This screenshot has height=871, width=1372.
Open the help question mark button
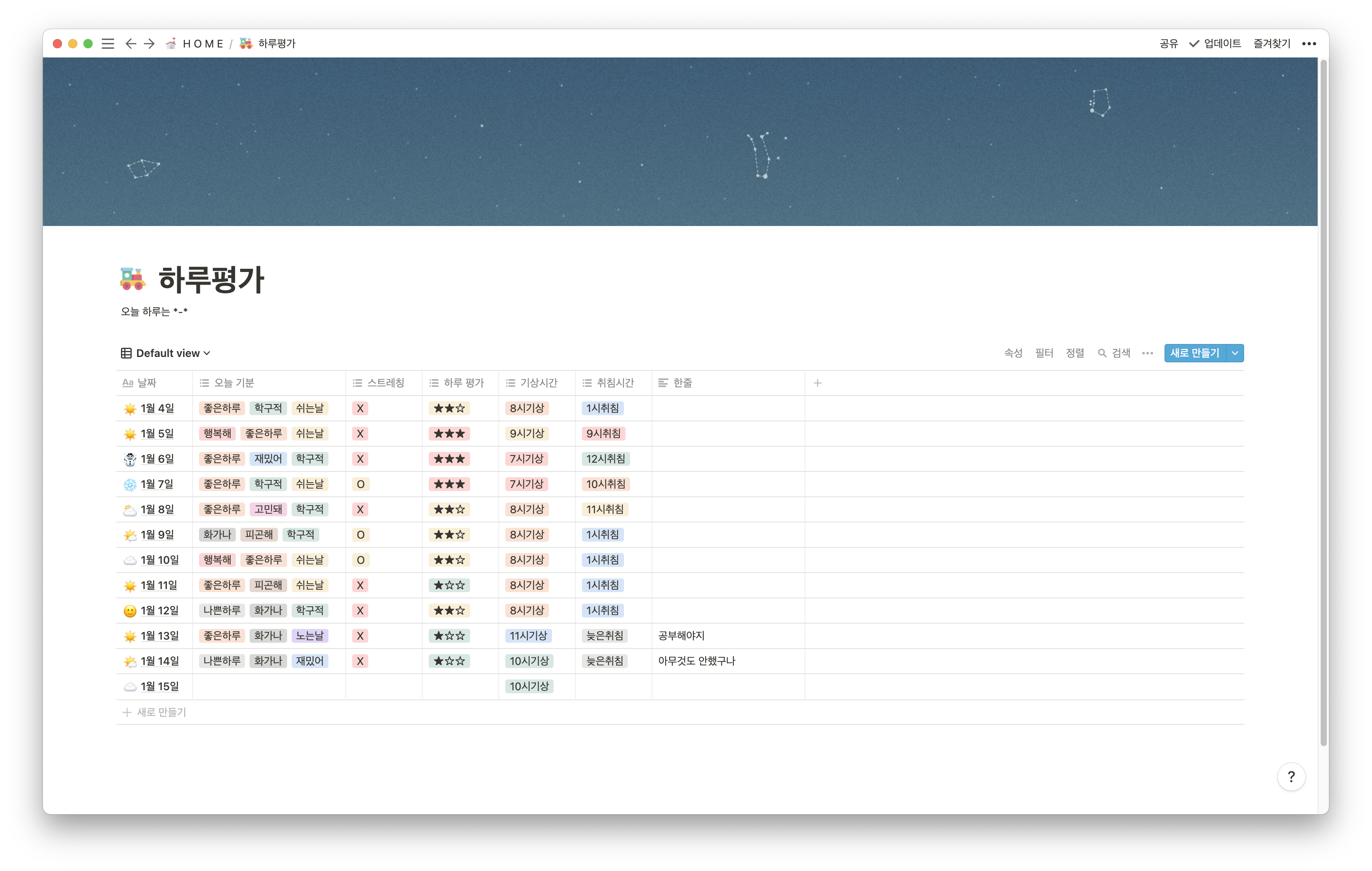(1290, 776)
